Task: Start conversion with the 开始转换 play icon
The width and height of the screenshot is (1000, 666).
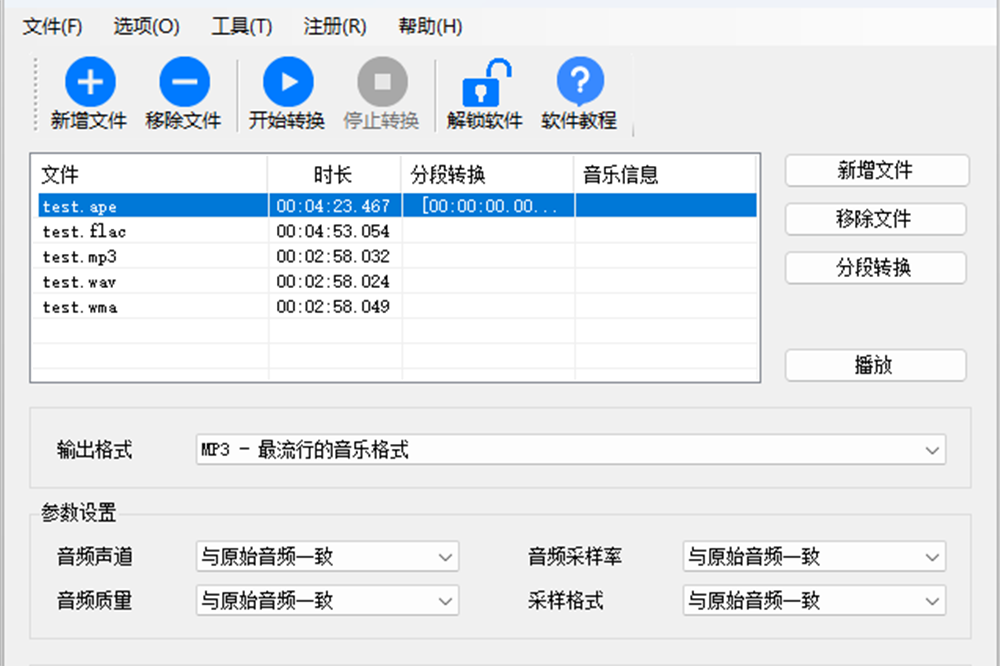Action: (x=287, y=83)
